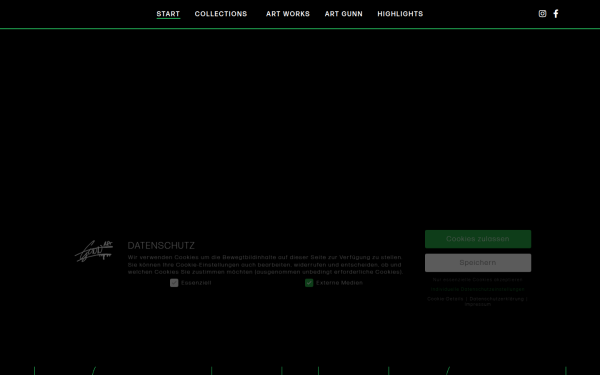Open the Datenschutzerklärung link

click(497, 299)
